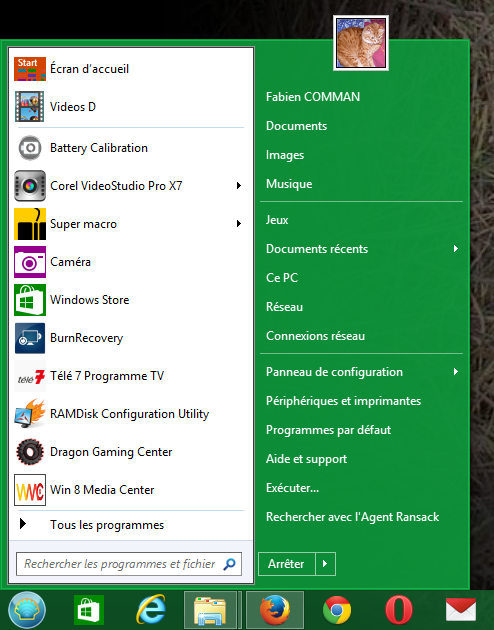
Task: Click the BurnRecovery program icon
Action: pos(30,338)
